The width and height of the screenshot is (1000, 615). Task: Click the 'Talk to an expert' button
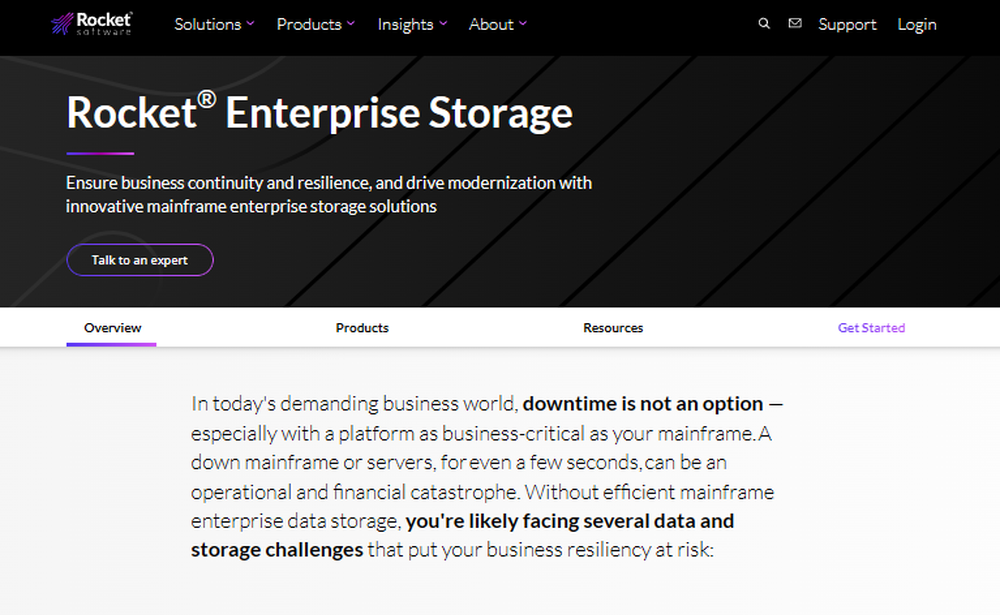click(139, 259)
